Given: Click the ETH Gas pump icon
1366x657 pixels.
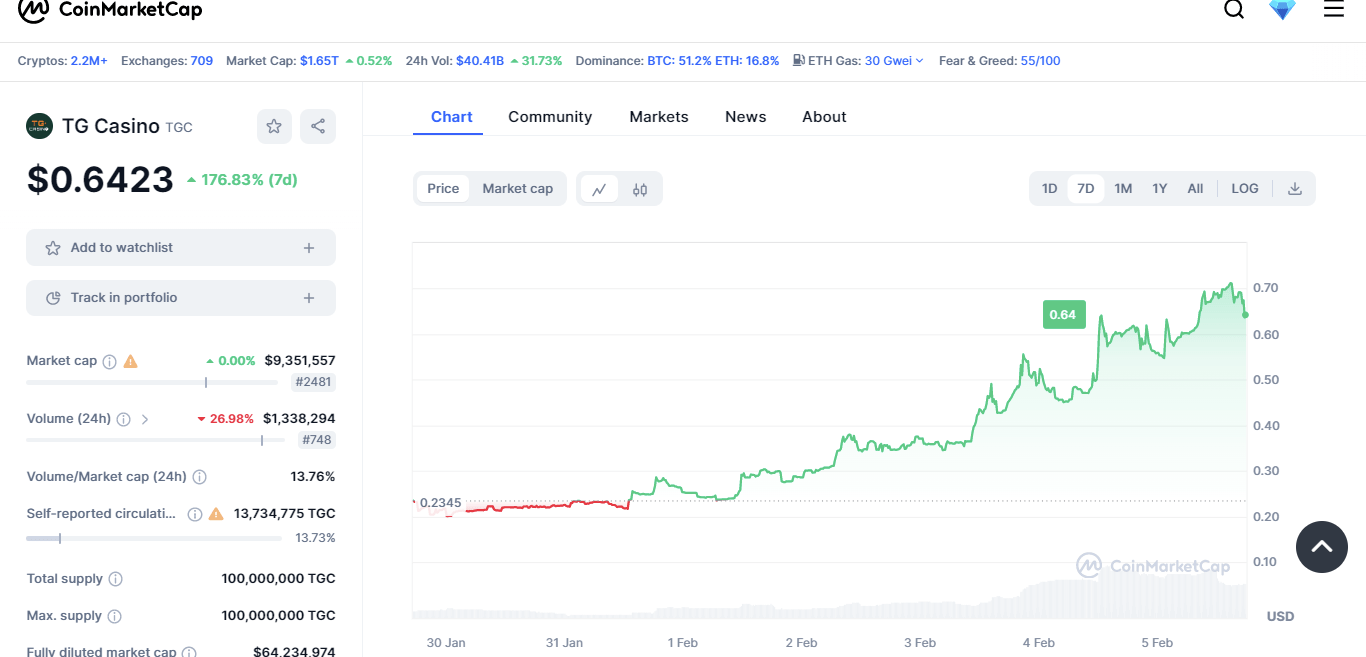Looking at the screenshot, I should tap(799, 61).
